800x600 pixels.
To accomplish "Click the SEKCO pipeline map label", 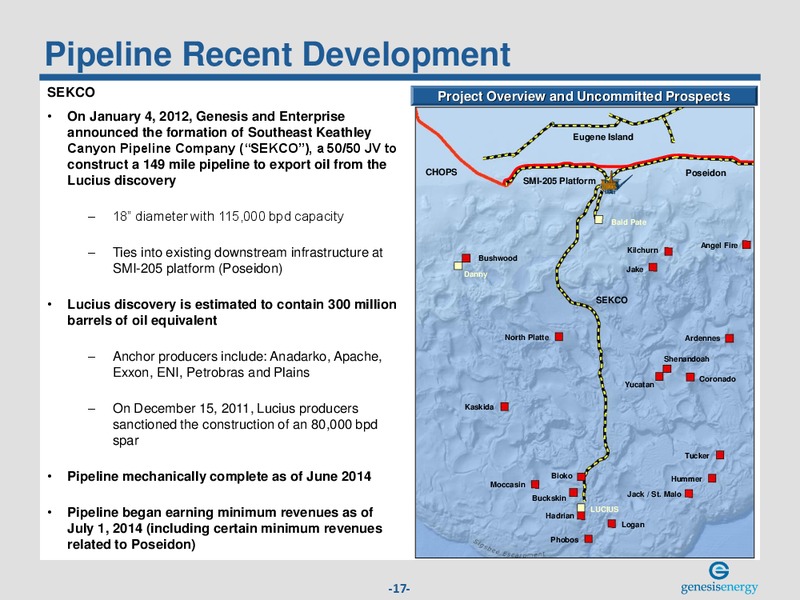I will coord(611,300).
